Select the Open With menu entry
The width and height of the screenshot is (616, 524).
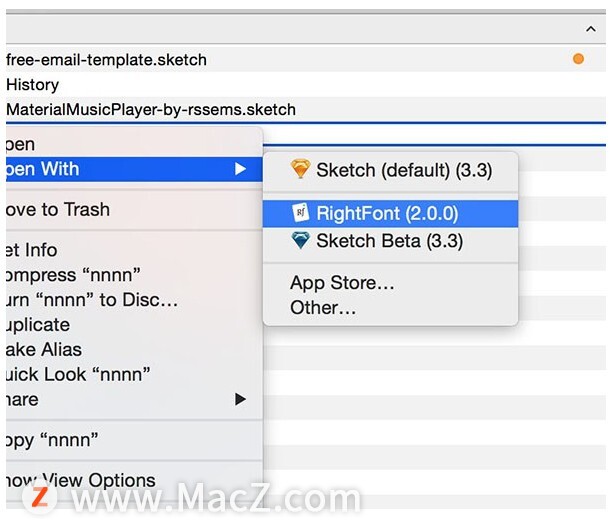134,169
